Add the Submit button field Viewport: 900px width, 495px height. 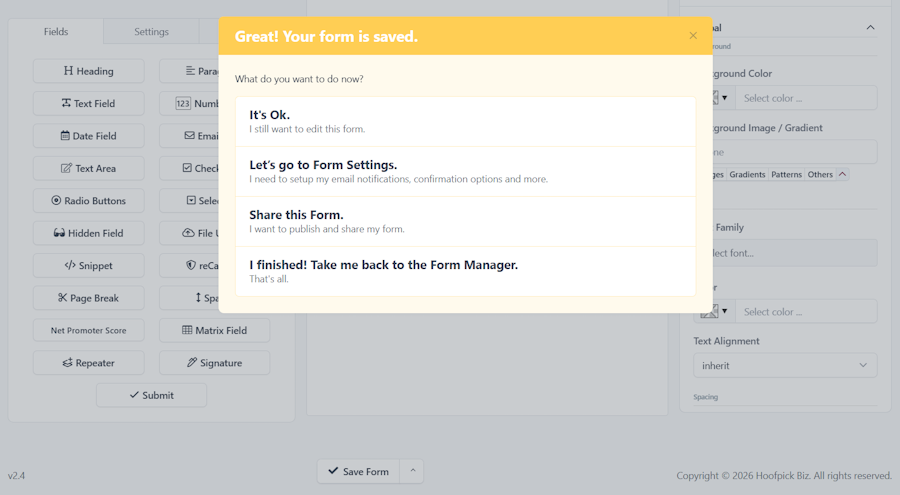click(152, 396)
